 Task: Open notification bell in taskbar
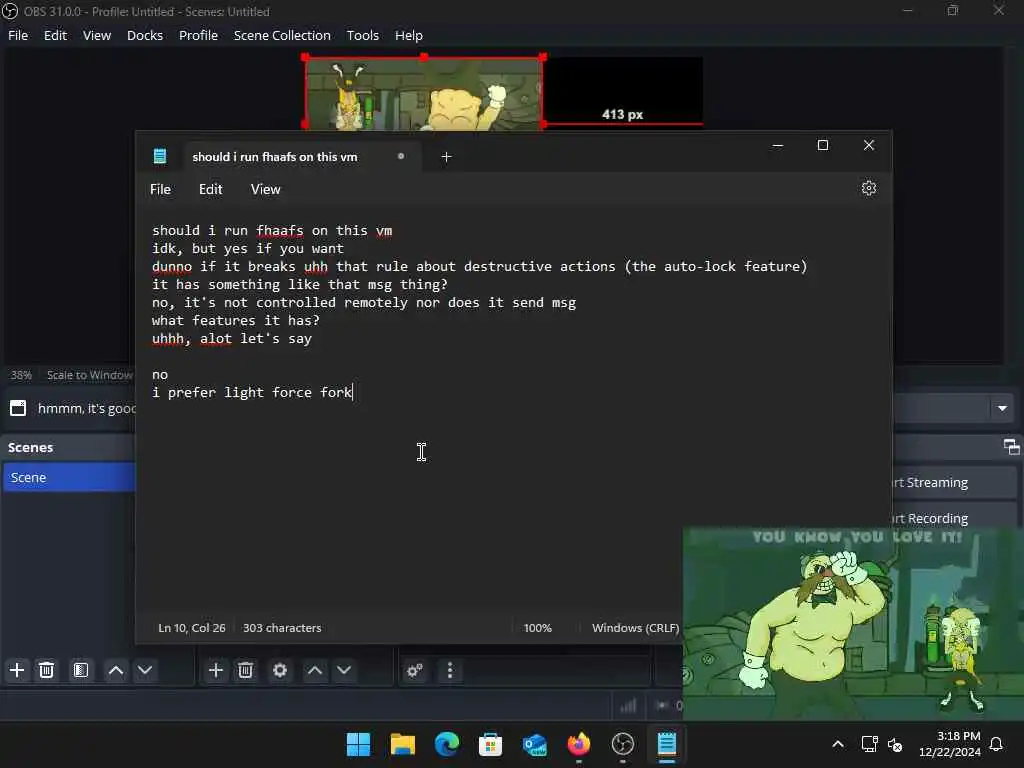tap(997, 744)
